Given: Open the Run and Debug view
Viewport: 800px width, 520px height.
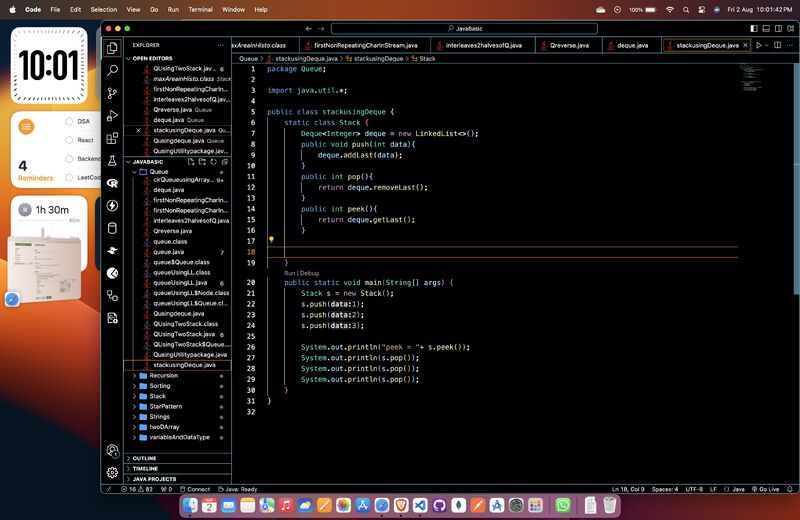Looking at the screenshot, I should (112, 115).
